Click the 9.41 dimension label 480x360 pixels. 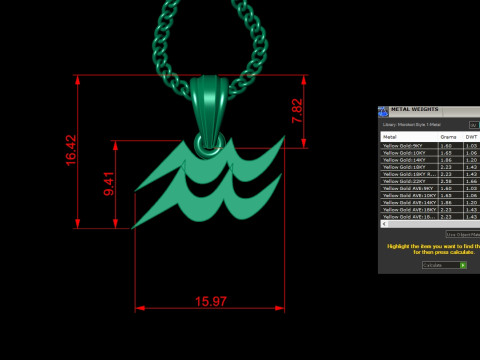(x=109, y=184)
